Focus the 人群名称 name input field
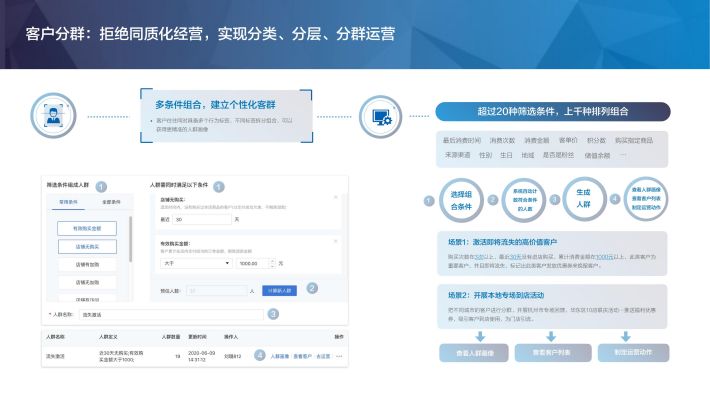The width and height of the screenshot is (710, 399). point(171,314)
